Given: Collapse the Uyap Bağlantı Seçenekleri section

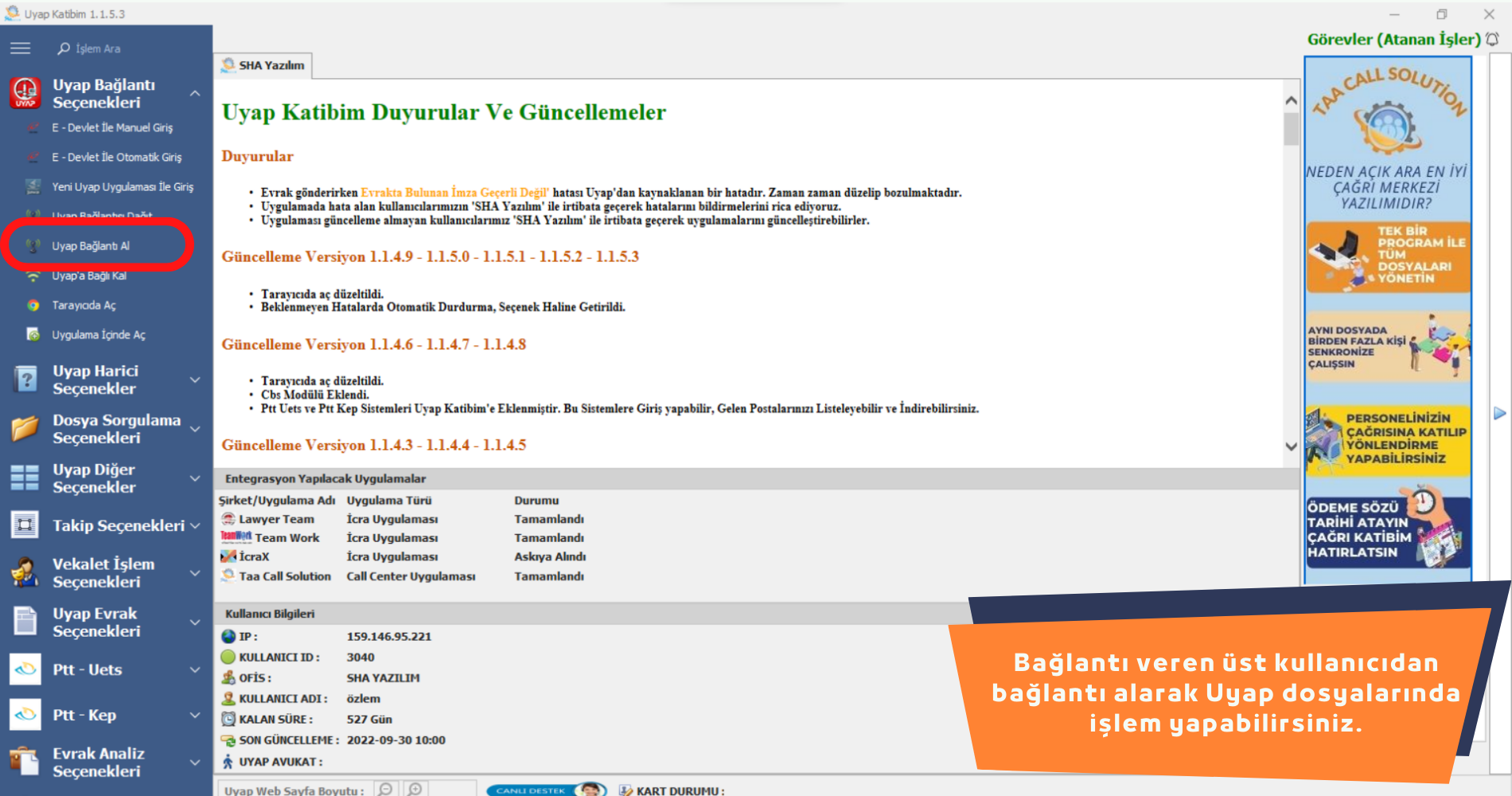Looking at the screenshot, I should 195,94.
